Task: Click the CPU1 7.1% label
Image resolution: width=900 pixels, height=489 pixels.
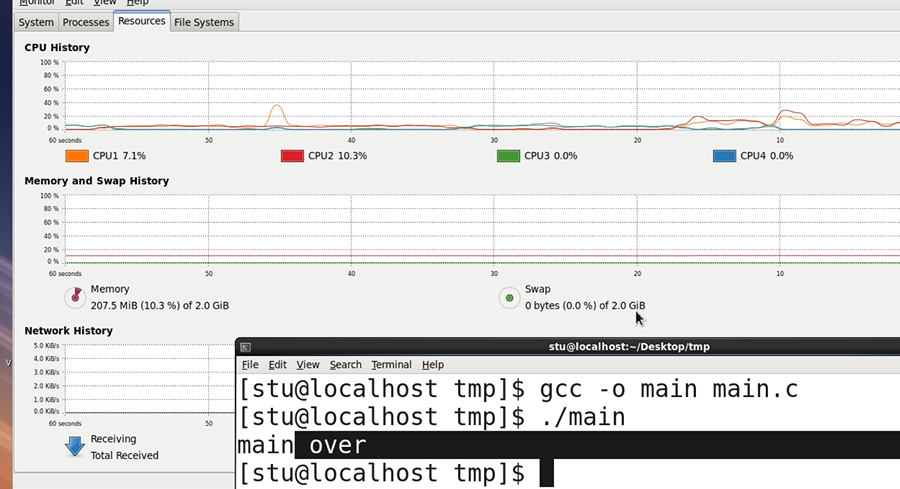Action: click(119, 156)
